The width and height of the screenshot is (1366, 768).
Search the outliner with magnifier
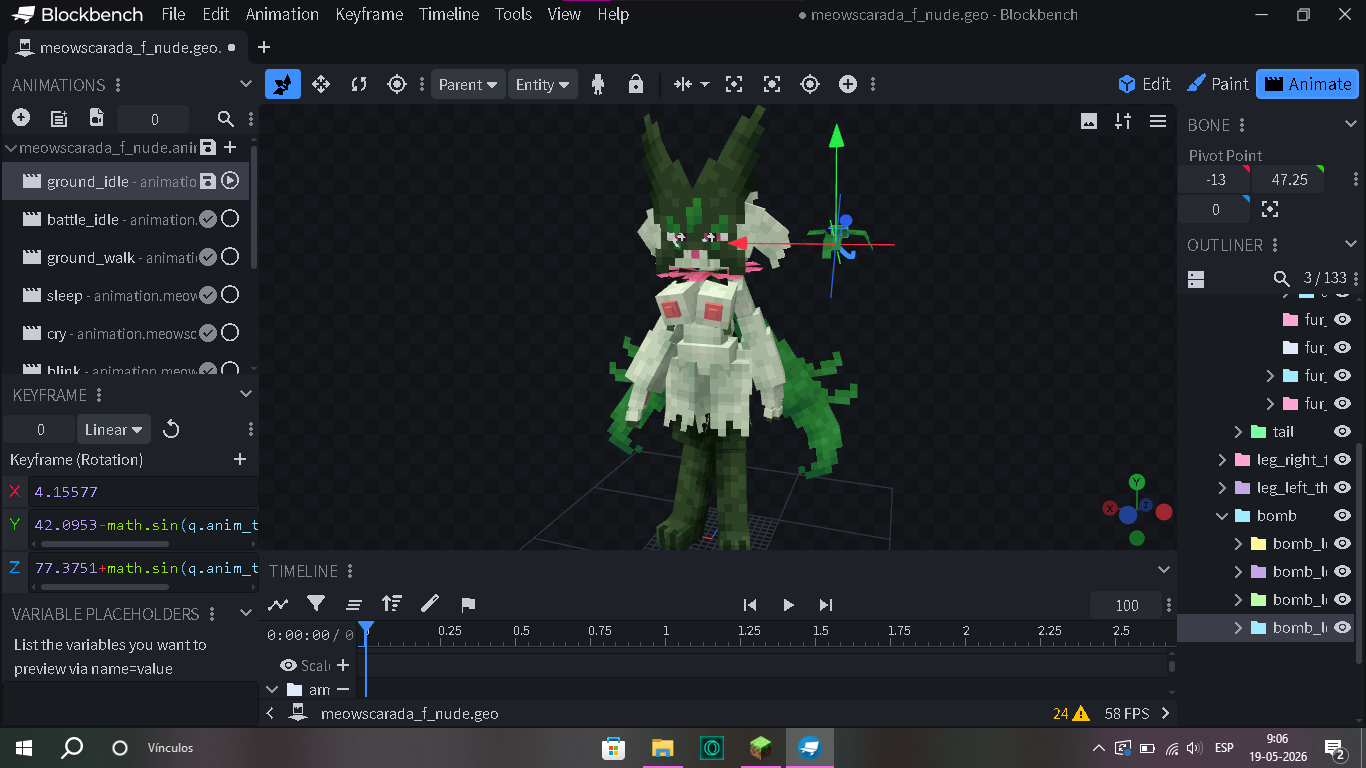pos(1282,278)
